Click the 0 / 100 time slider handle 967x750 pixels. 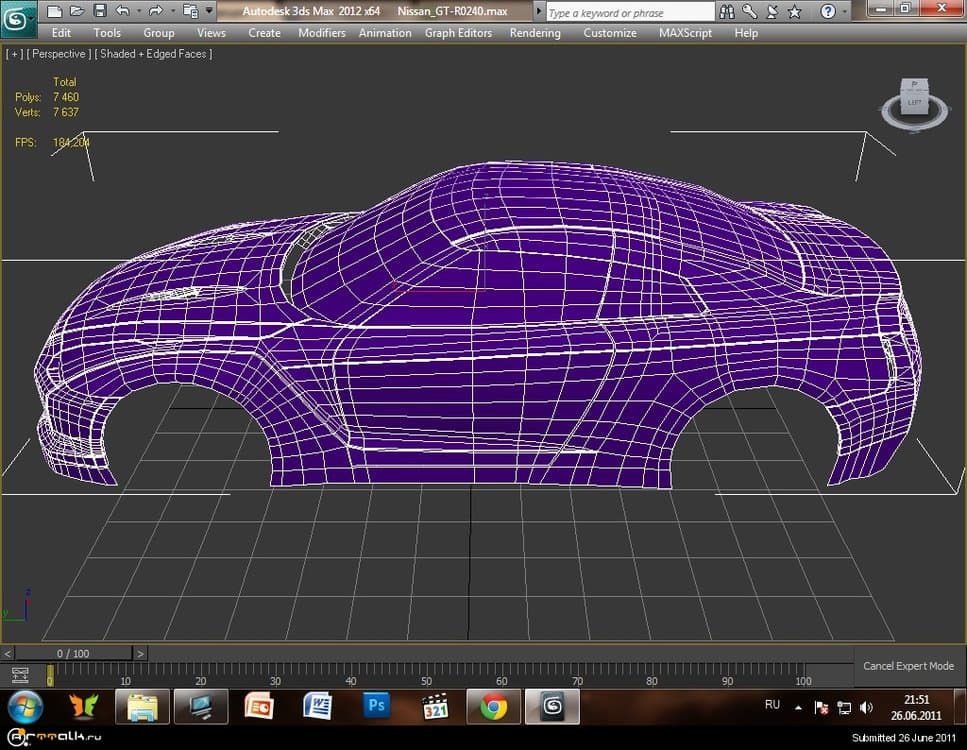72,654
